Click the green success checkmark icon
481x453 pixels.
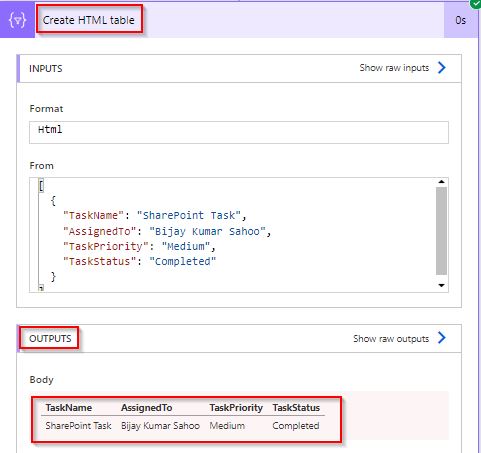coord(475,3)
